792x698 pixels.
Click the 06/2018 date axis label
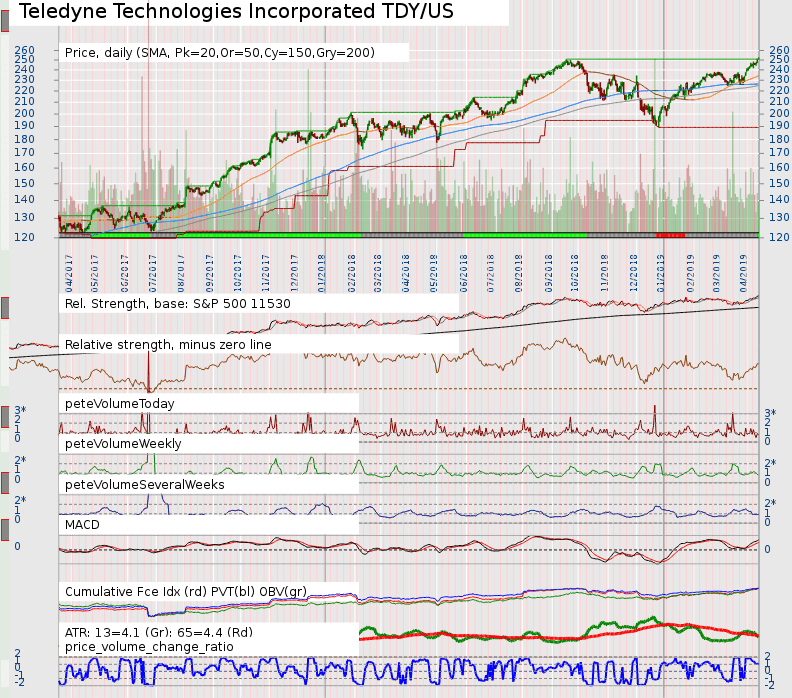click(464, 273)
